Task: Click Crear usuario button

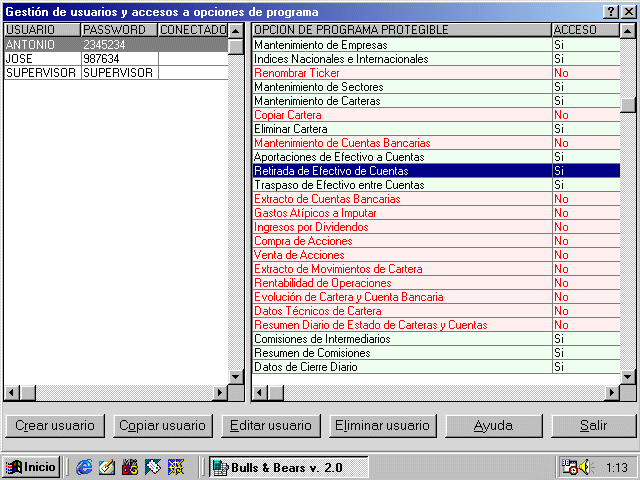Action: point(55,426)
